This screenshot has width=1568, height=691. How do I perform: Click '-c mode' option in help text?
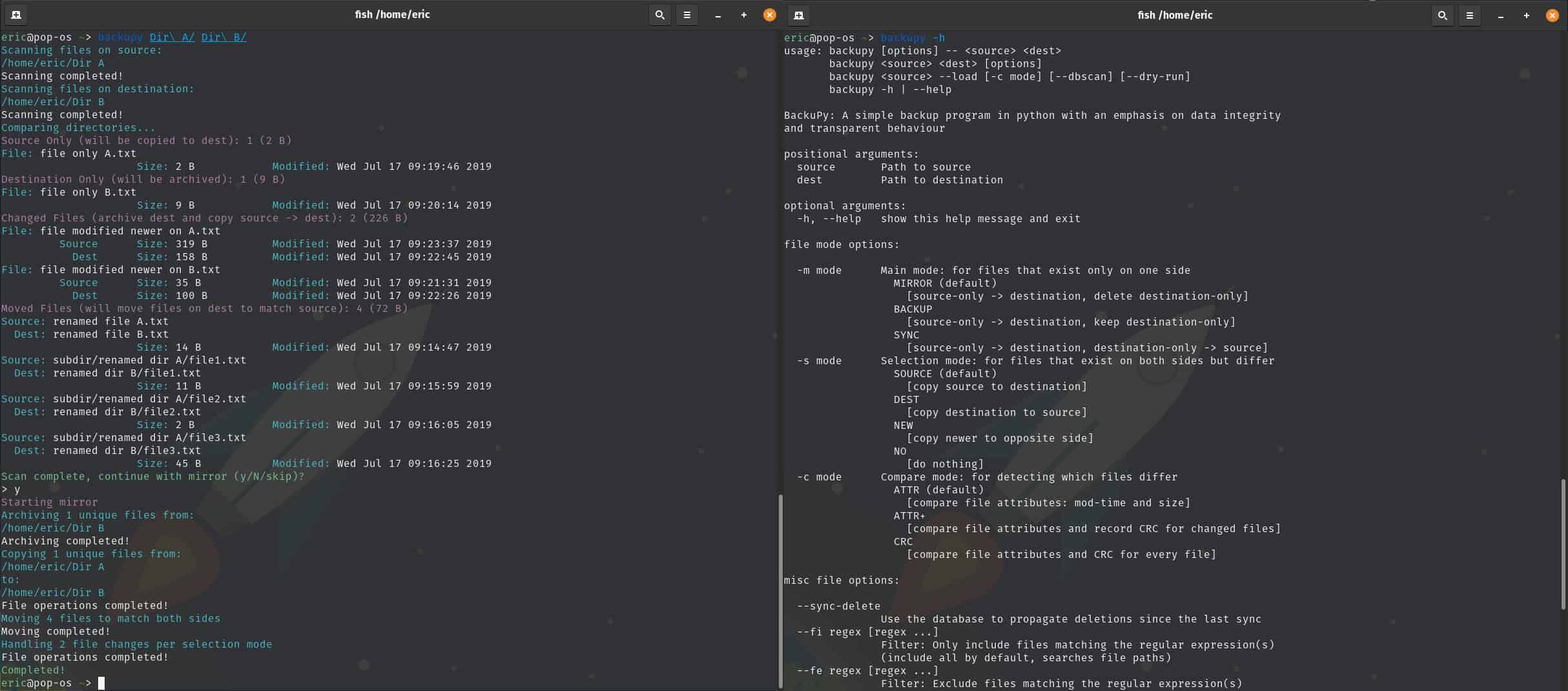click(x=819, y=477)
